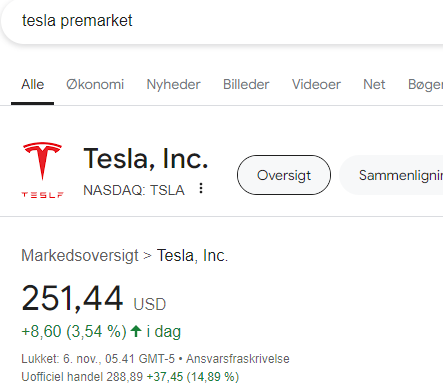This screenshot has width=443, height=390.
Task: Open the three-dot menu beside NASDAQ: TSLA
Action: (x=201, y=188)
